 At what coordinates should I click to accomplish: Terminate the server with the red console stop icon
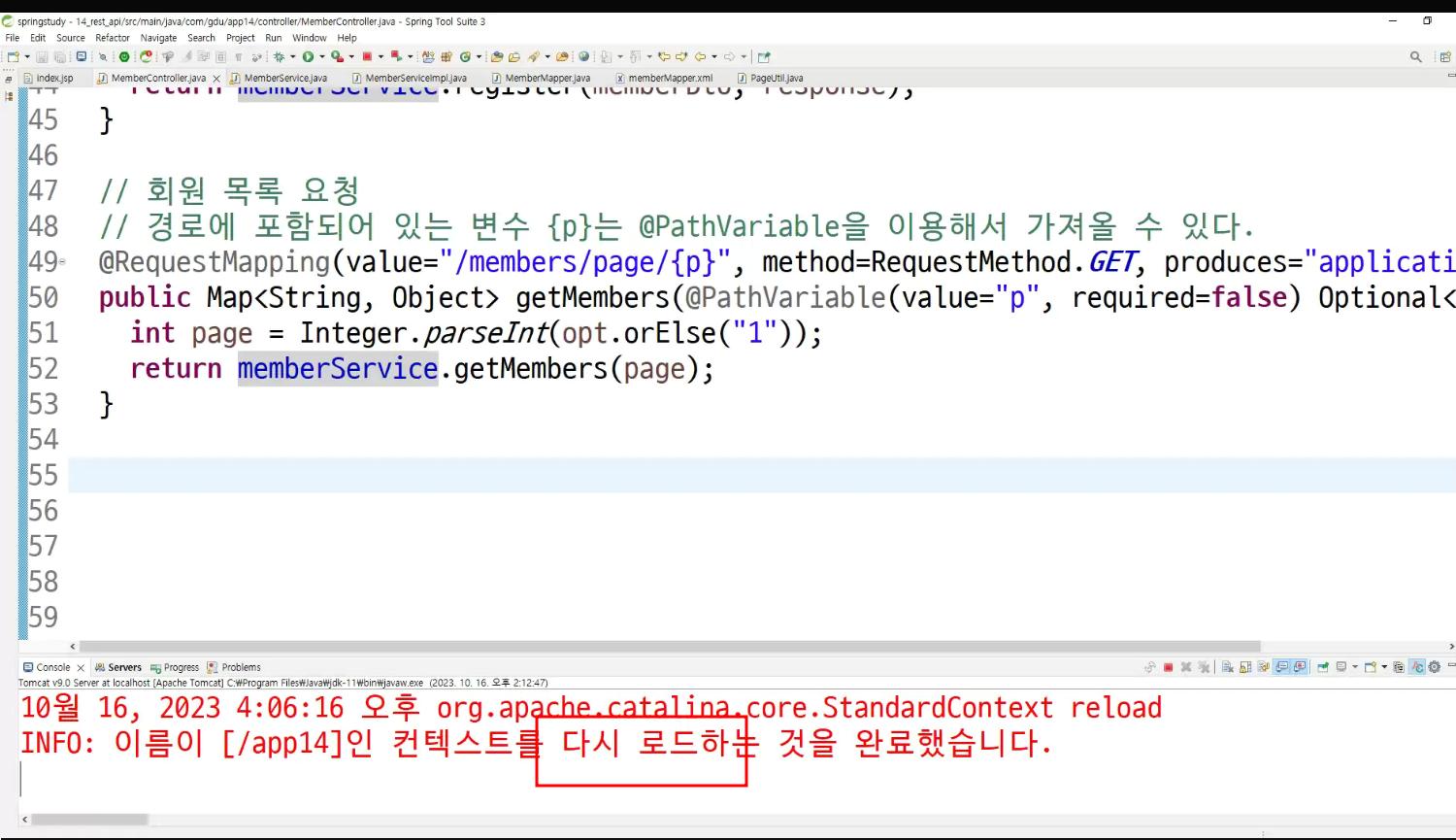(x=1168, y=667)
